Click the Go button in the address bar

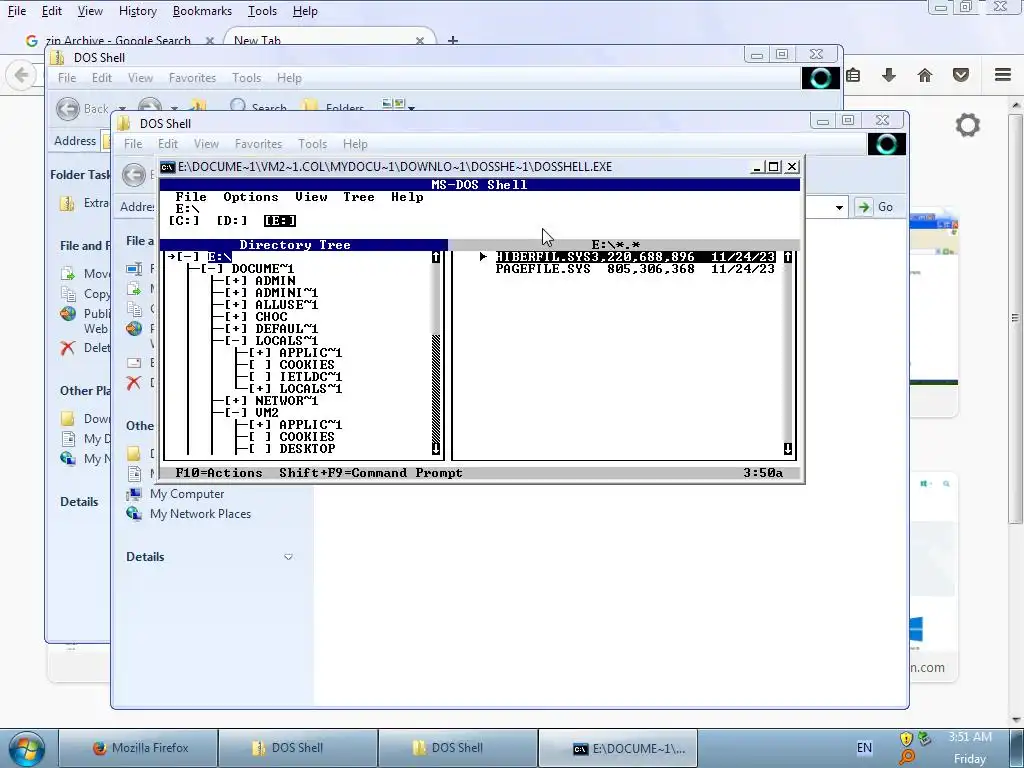click(874, 207)
